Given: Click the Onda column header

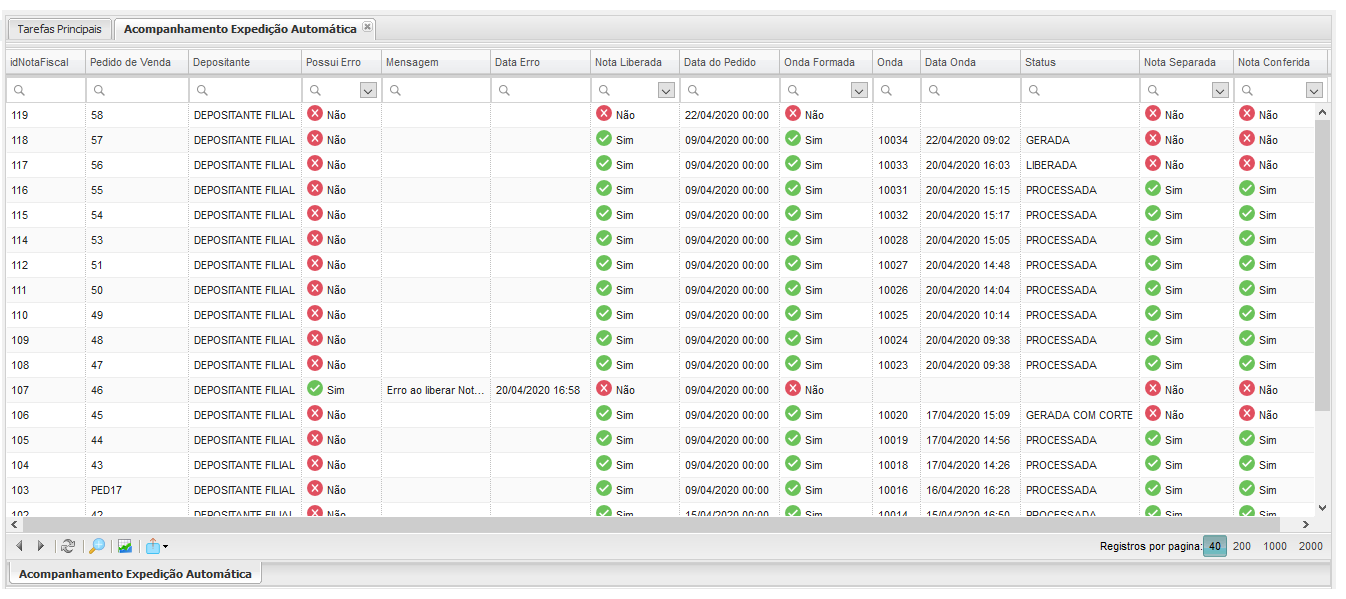Looking at the screenshot, I should click(896, 62).
